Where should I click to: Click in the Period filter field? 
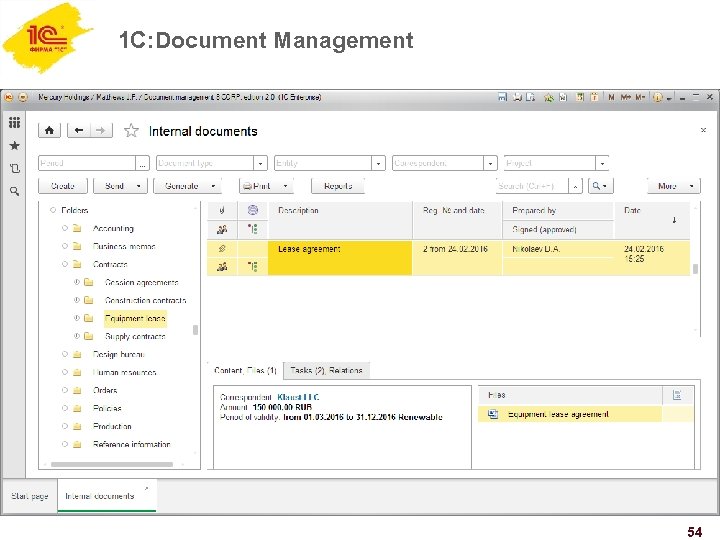click(87, 163)
